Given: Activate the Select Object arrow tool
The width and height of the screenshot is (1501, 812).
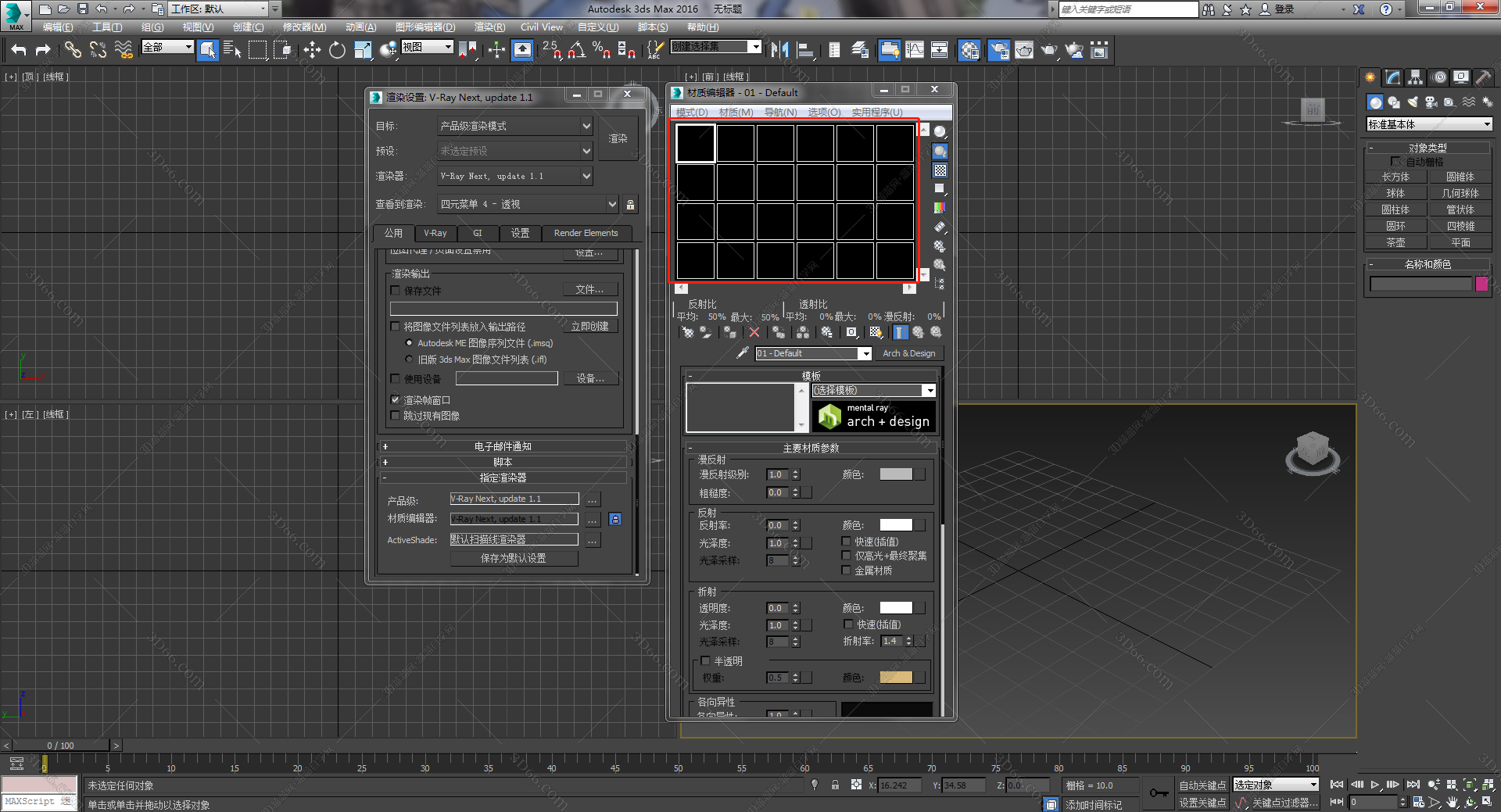Looking at the screenshot, I should tap(208, 51).
